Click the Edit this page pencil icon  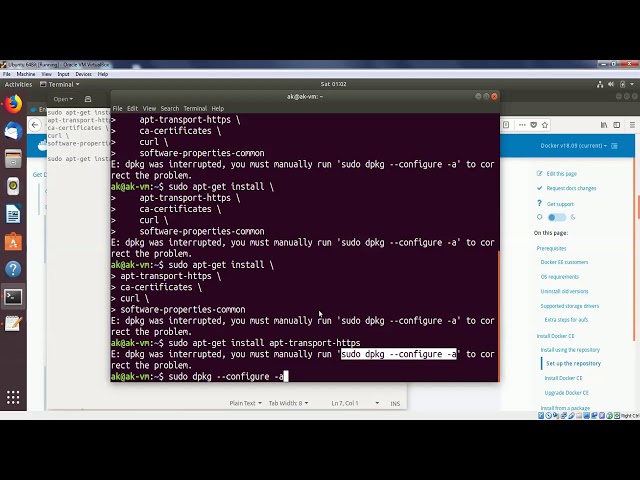540,173
